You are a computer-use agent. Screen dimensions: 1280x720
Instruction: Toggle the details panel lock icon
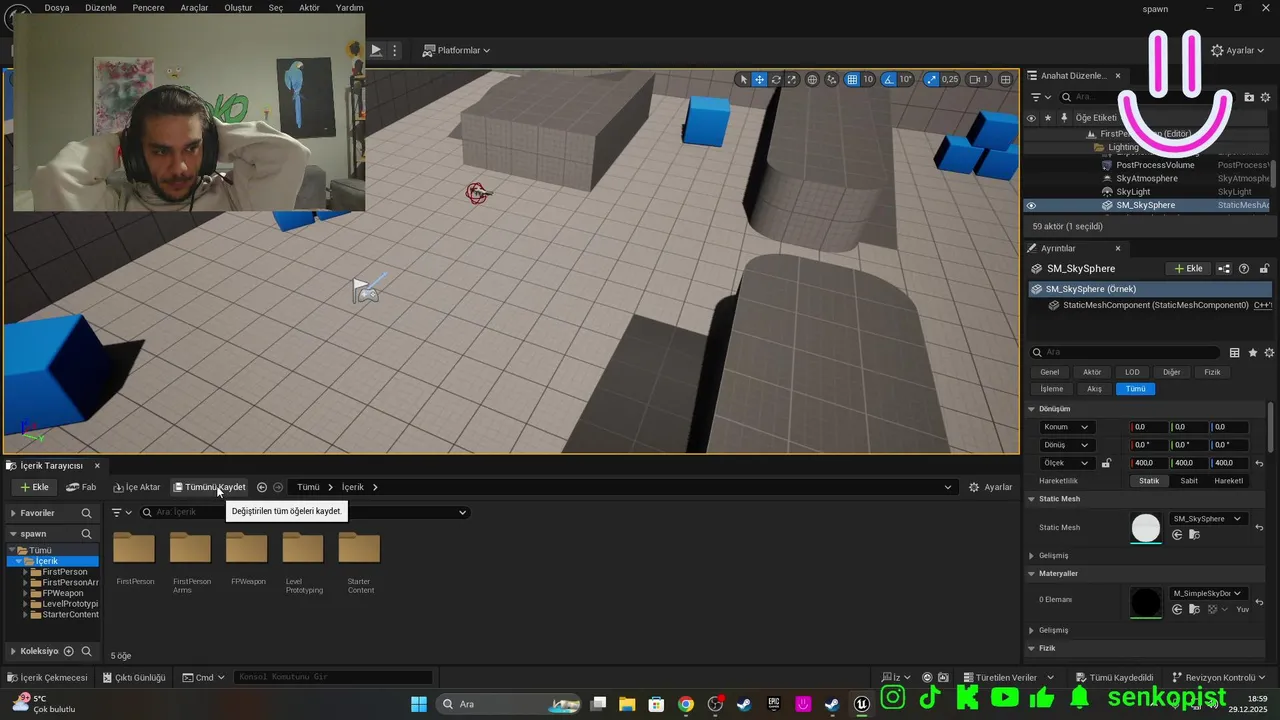[1264, 268]
